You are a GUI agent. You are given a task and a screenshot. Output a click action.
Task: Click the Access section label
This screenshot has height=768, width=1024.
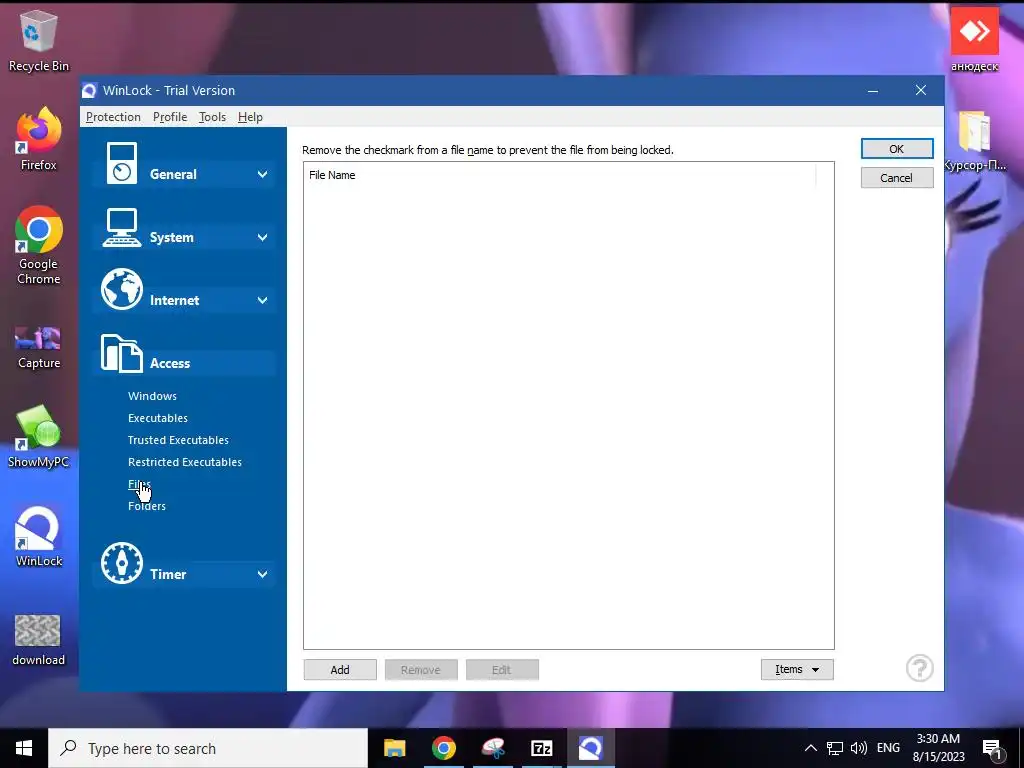coord(170,363)
